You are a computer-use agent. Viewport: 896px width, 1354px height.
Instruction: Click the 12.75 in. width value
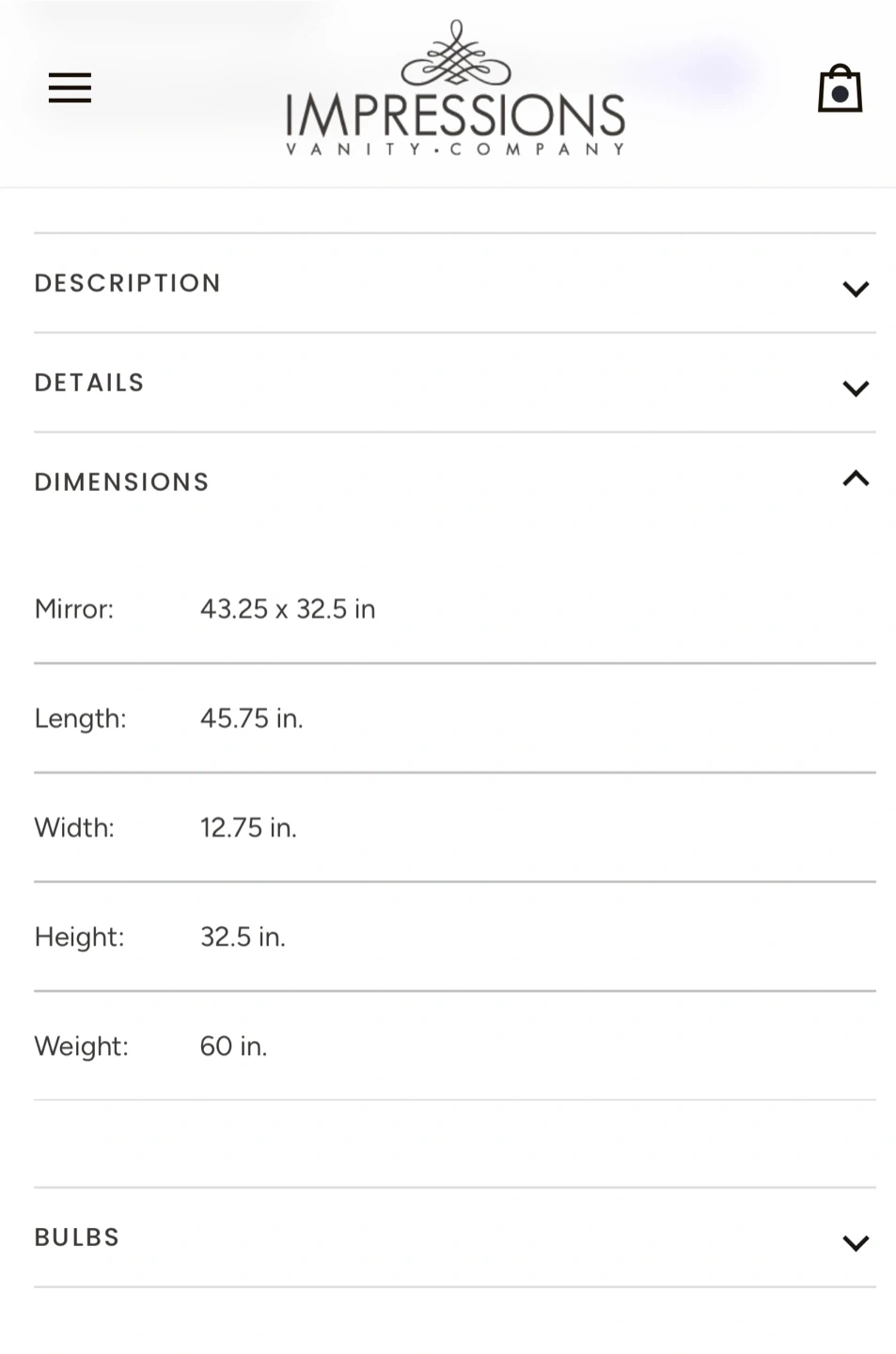point(248,827)
